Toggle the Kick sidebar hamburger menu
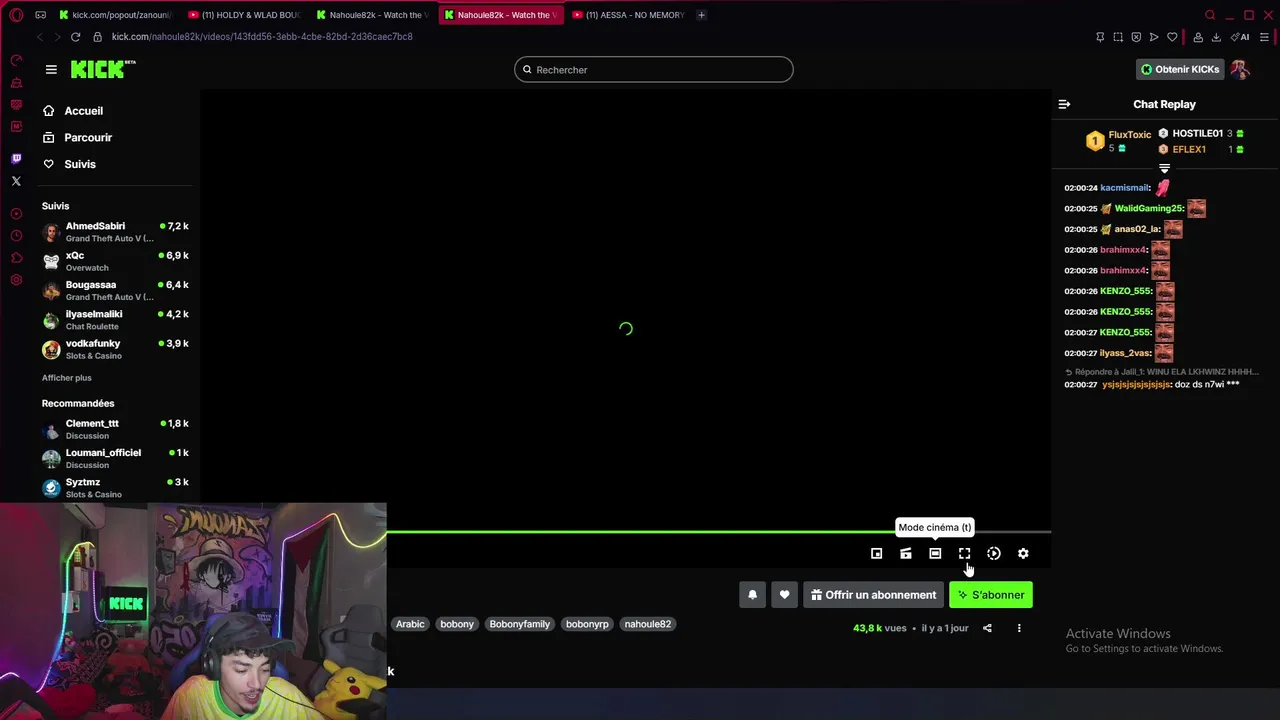Viewport: 1280px width, 720px height. coord(51,69)
